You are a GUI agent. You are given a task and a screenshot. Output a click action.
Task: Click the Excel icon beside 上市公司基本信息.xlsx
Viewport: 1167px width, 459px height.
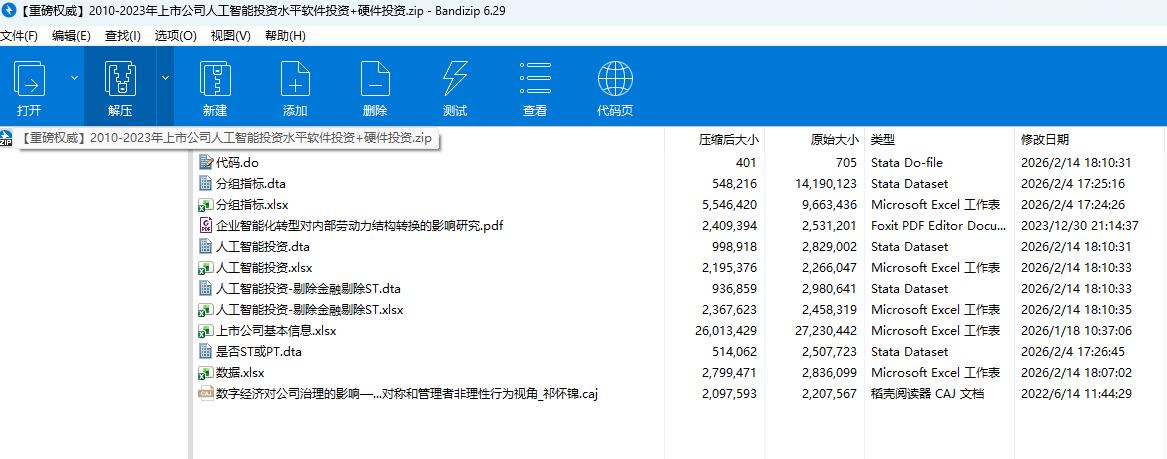click(206, 330)
